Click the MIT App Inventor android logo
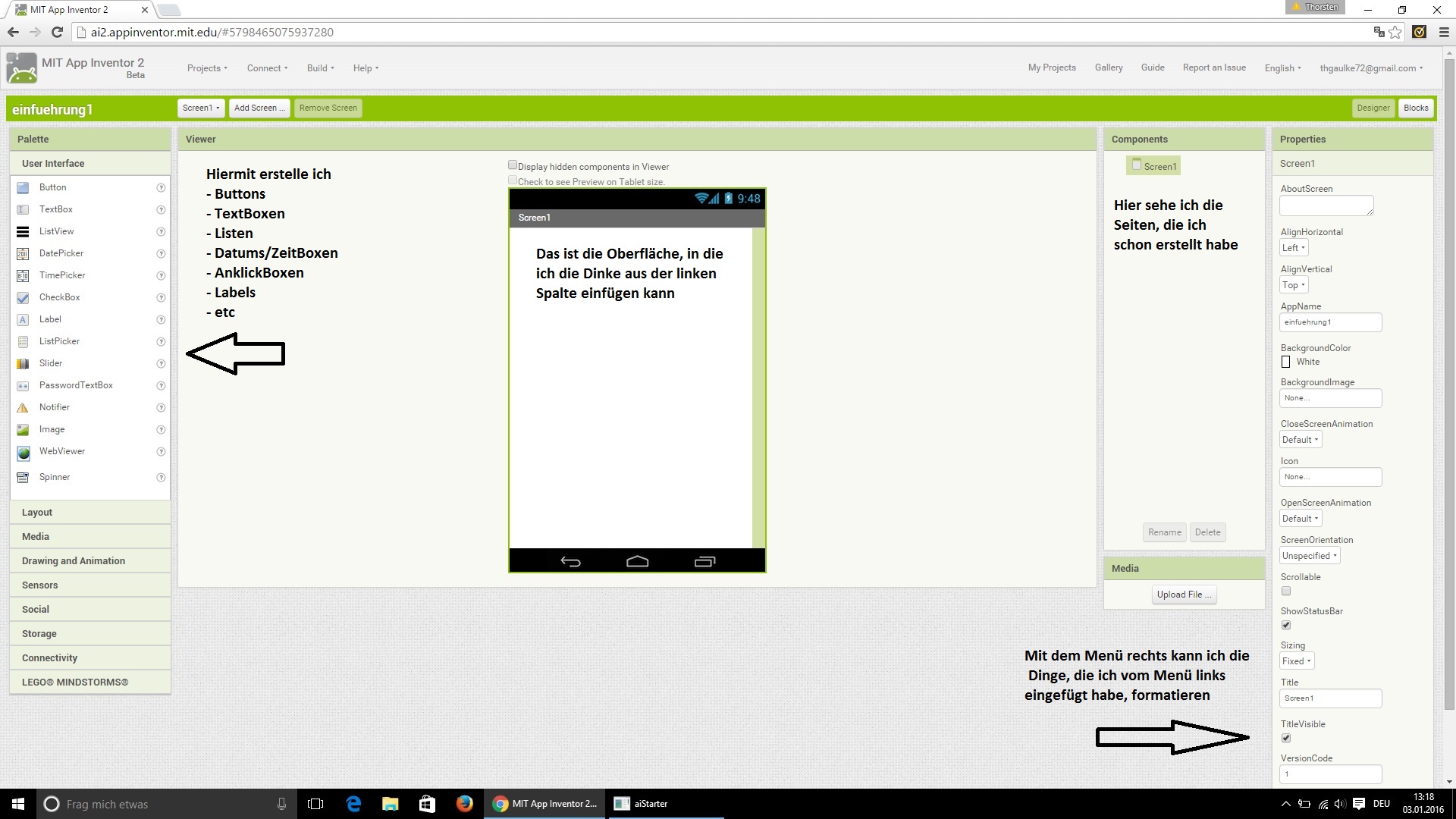This screenshot has width=1456, height=819. pos(21,68)
